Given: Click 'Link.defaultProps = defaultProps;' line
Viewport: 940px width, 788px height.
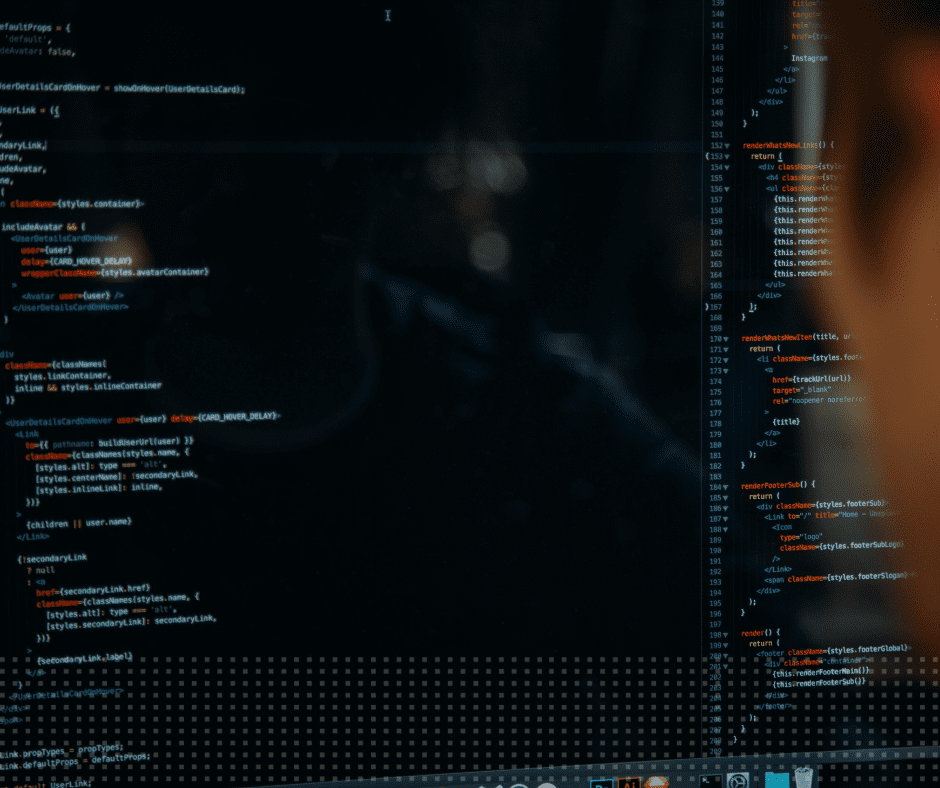Looking at the screenshot, I should pos(75,761).
